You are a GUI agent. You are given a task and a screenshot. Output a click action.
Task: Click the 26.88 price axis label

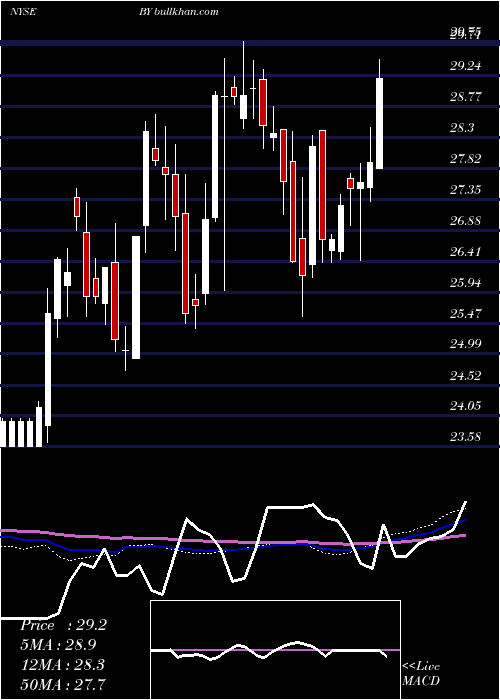click(x=466, y=221)
